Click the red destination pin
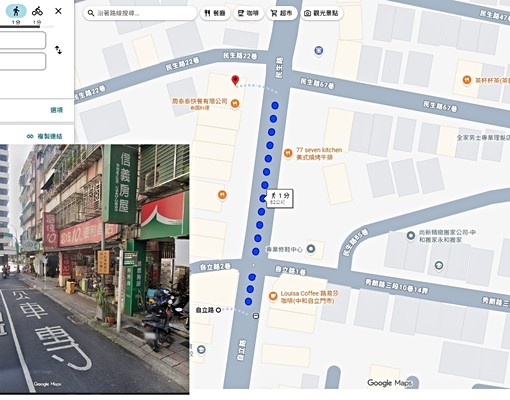 click(235, 80)
